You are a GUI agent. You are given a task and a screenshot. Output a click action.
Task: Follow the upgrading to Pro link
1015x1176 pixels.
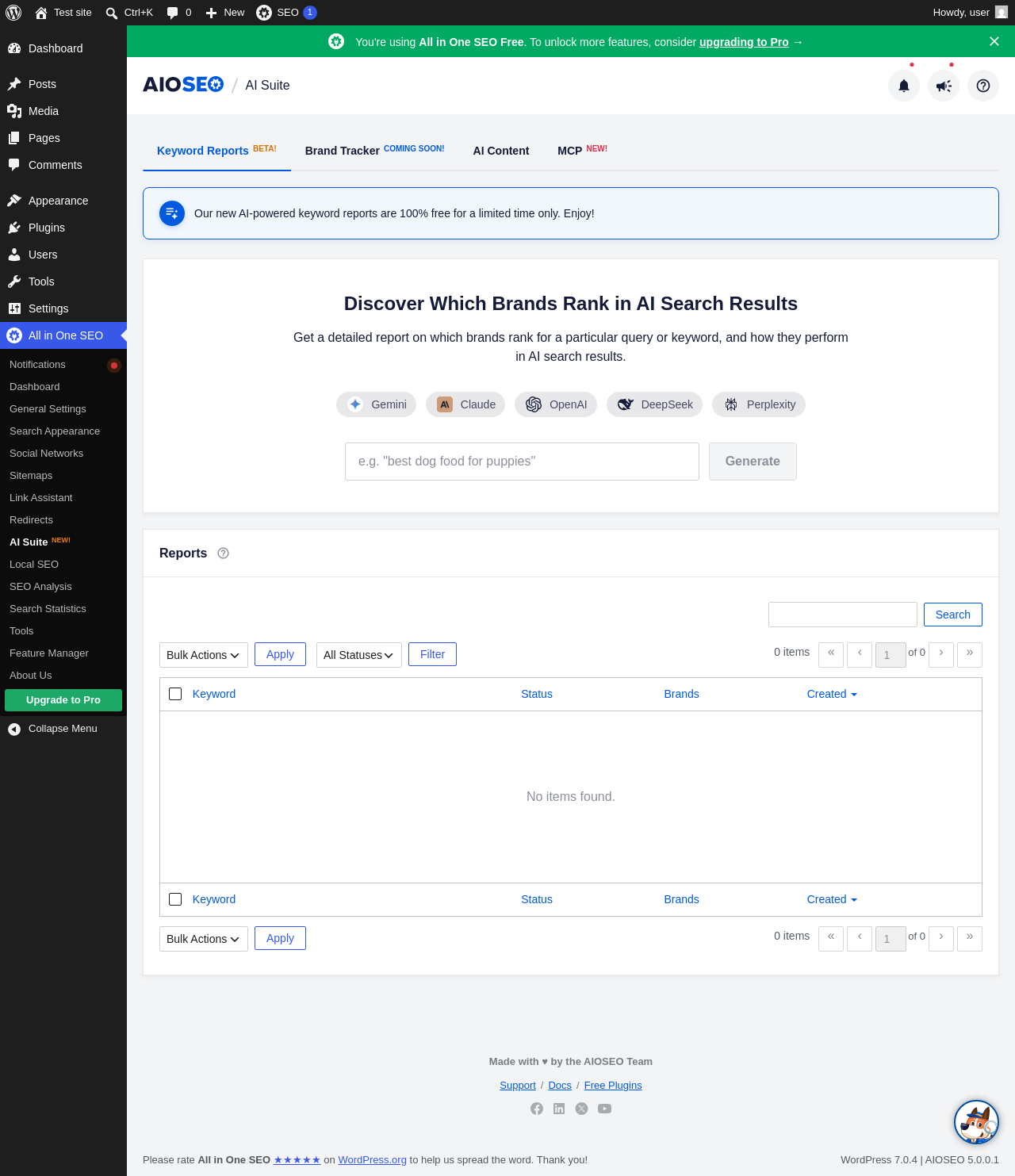[744, 42]
